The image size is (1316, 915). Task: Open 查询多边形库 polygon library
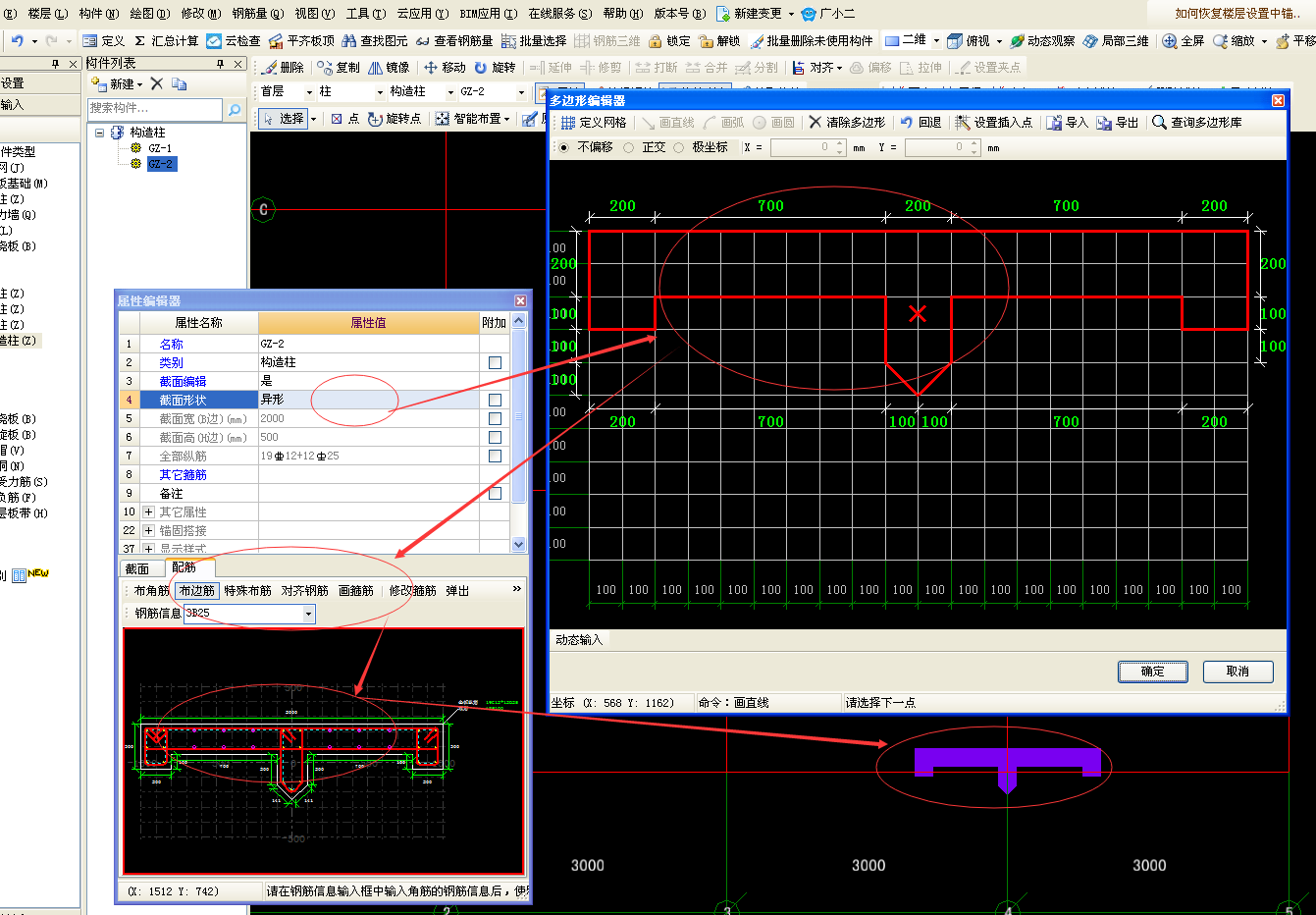point(1196,122)
